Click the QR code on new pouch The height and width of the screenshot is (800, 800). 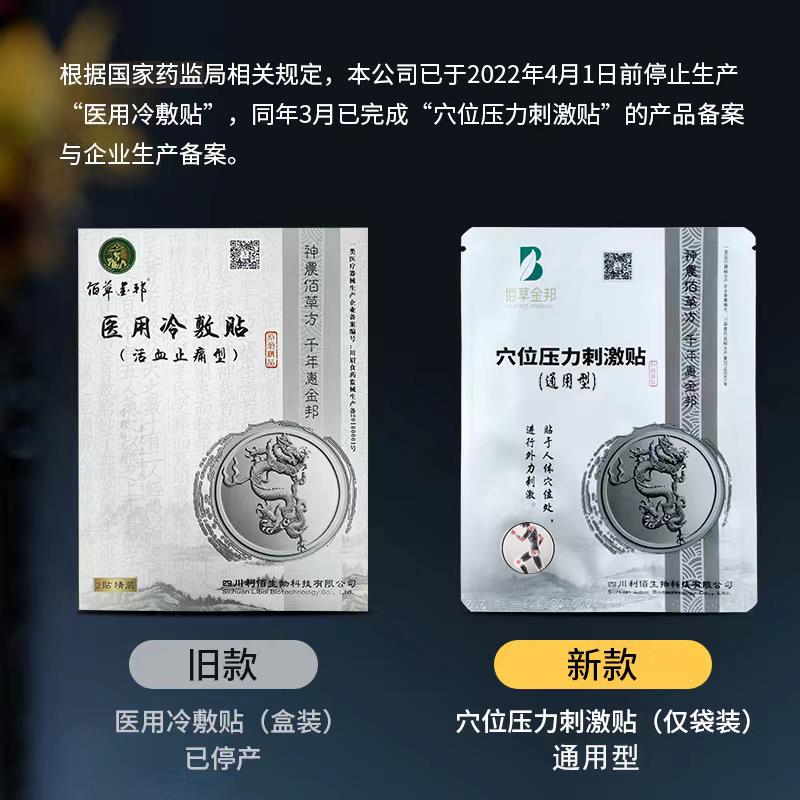tap(618, 265)
